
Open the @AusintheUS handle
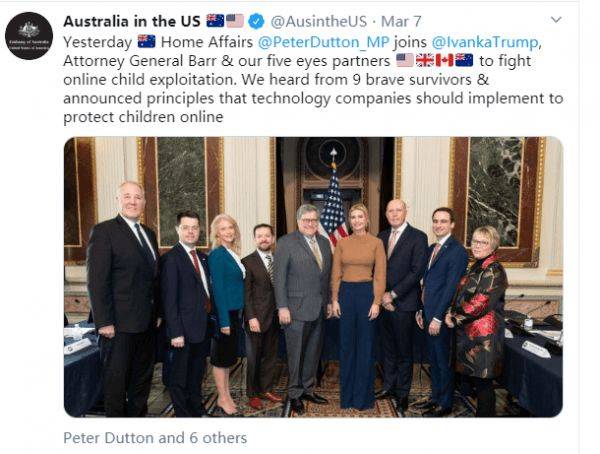318,21
